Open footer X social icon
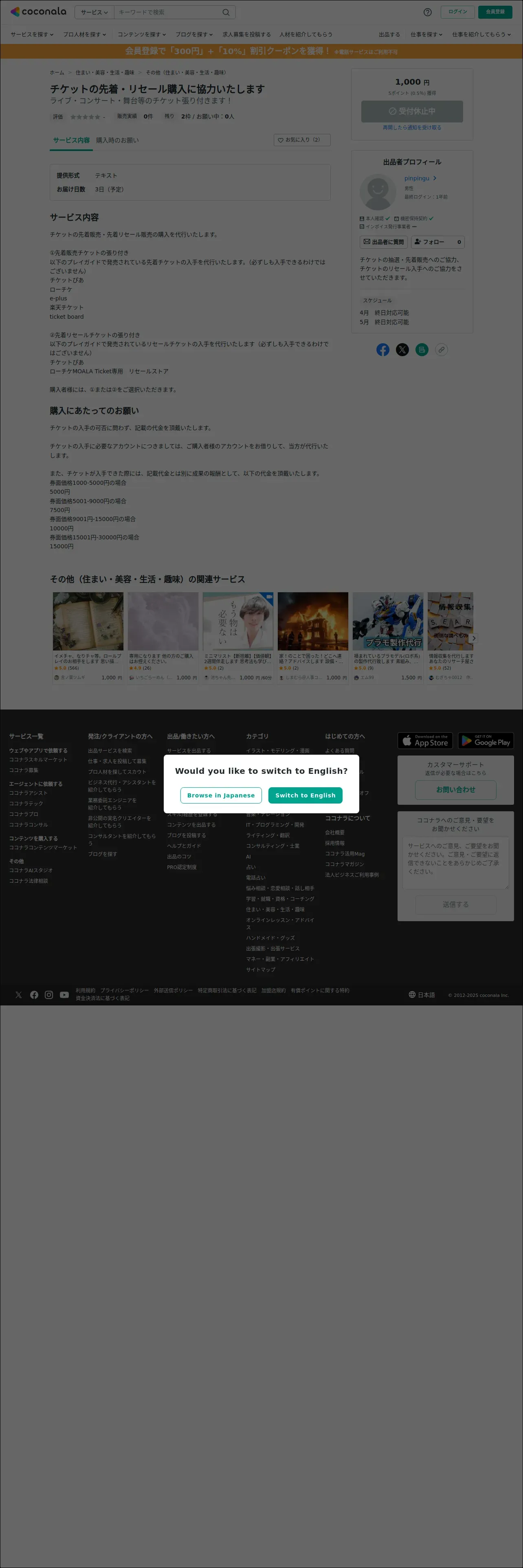This screenshot has width=523, height=1568. pos(19,994)
